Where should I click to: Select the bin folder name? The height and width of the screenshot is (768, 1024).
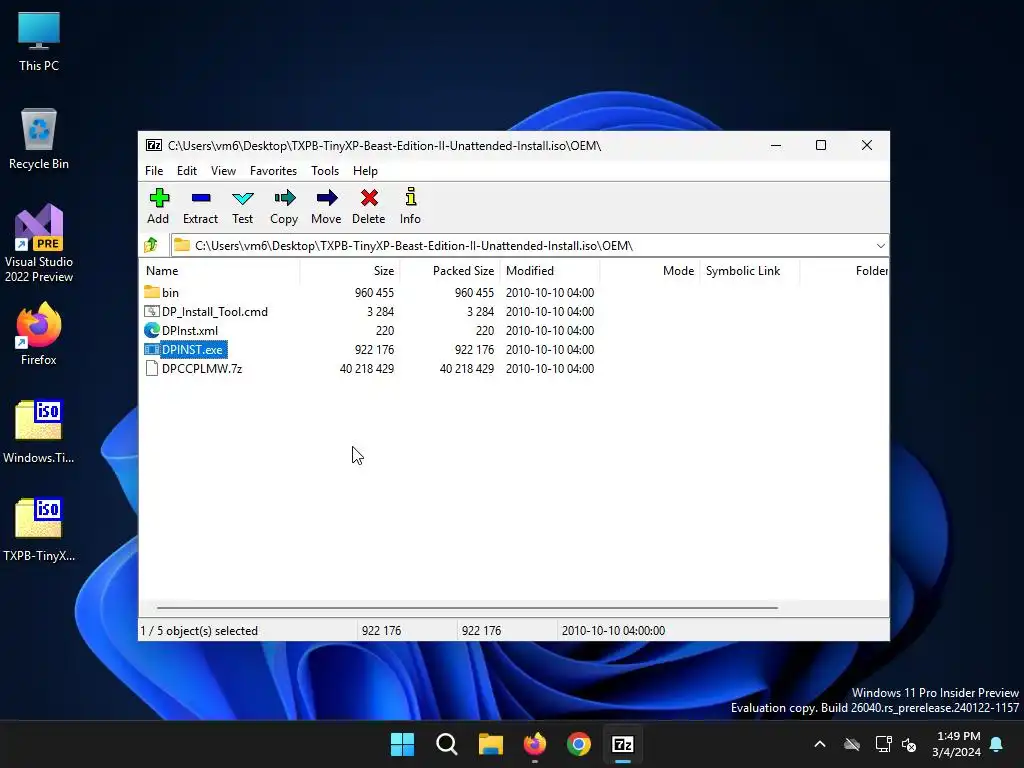pyautogui.click(x=170, y=293)
